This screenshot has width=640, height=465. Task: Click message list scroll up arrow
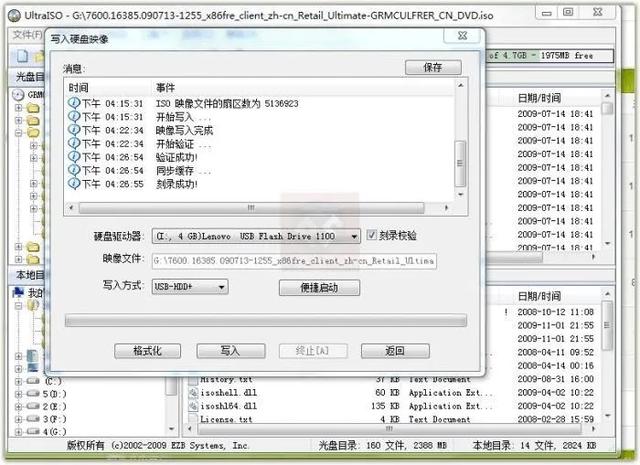[460, 85]
